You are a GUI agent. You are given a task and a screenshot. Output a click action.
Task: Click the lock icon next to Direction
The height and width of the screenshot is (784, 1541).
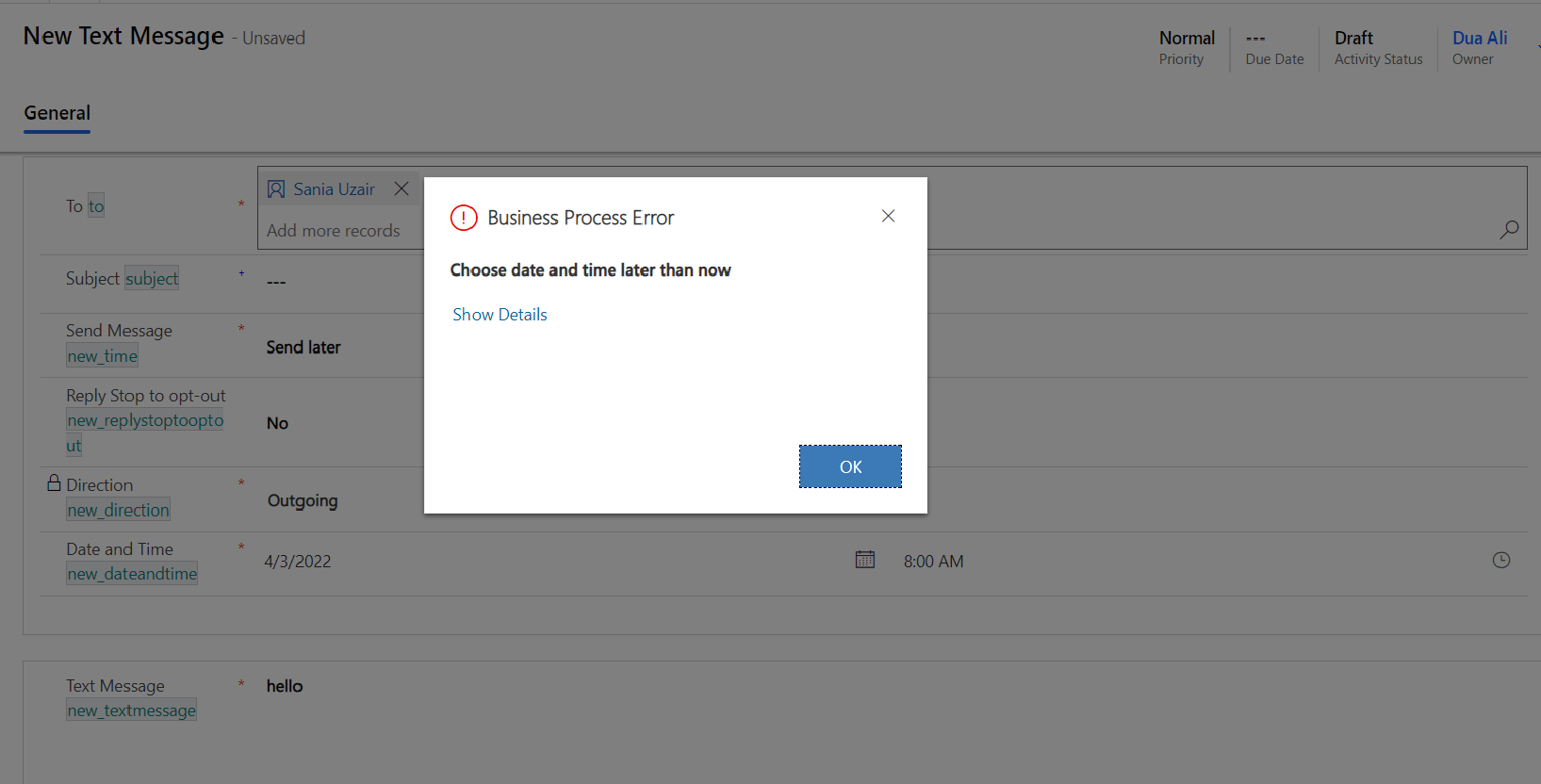[x=54, y=483]
